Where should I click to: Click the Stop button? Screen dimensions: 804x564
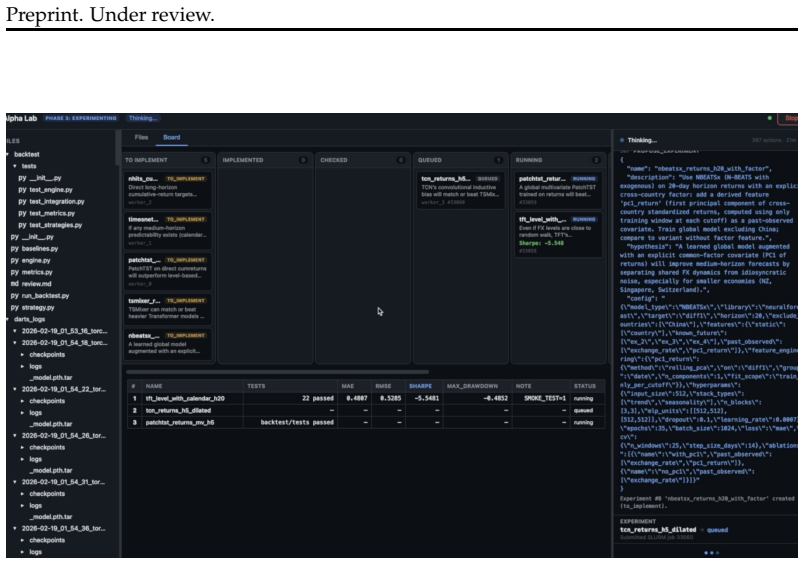click(x=789, y=118)
